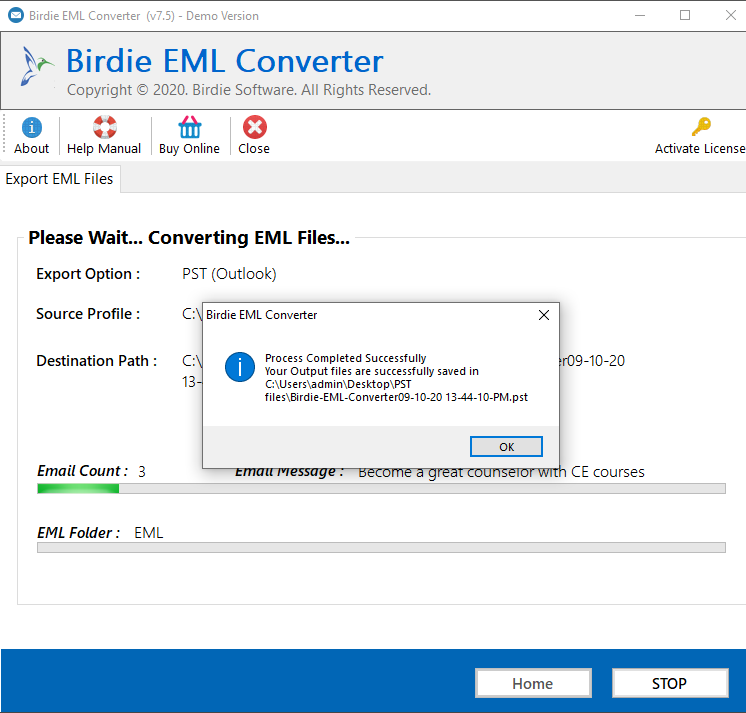Open the Help Manual lifebuoy icon

(x=105, y=127)
